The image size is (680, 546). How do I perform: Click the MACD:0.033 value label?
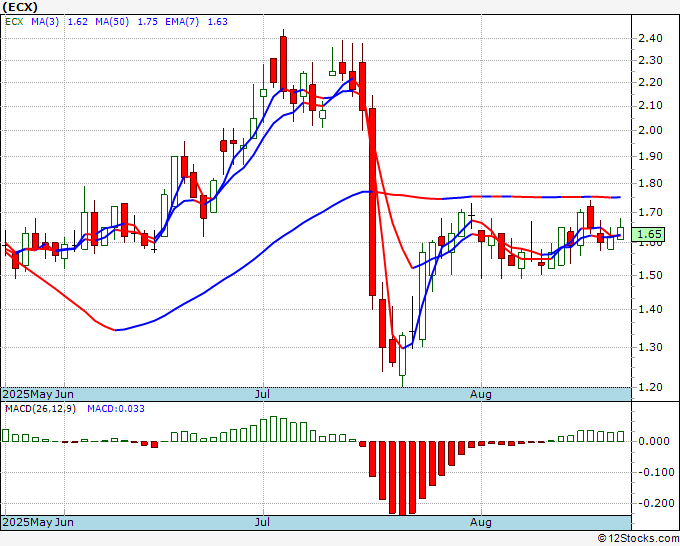click(x=116, y=409)
